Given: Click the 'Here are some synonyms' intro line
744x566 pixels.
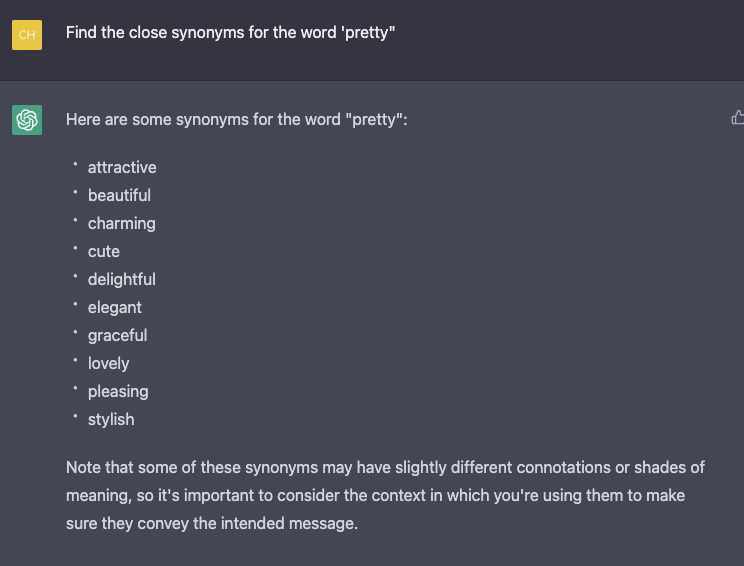Looking at the screenshot, I should [x=237, y=119].
